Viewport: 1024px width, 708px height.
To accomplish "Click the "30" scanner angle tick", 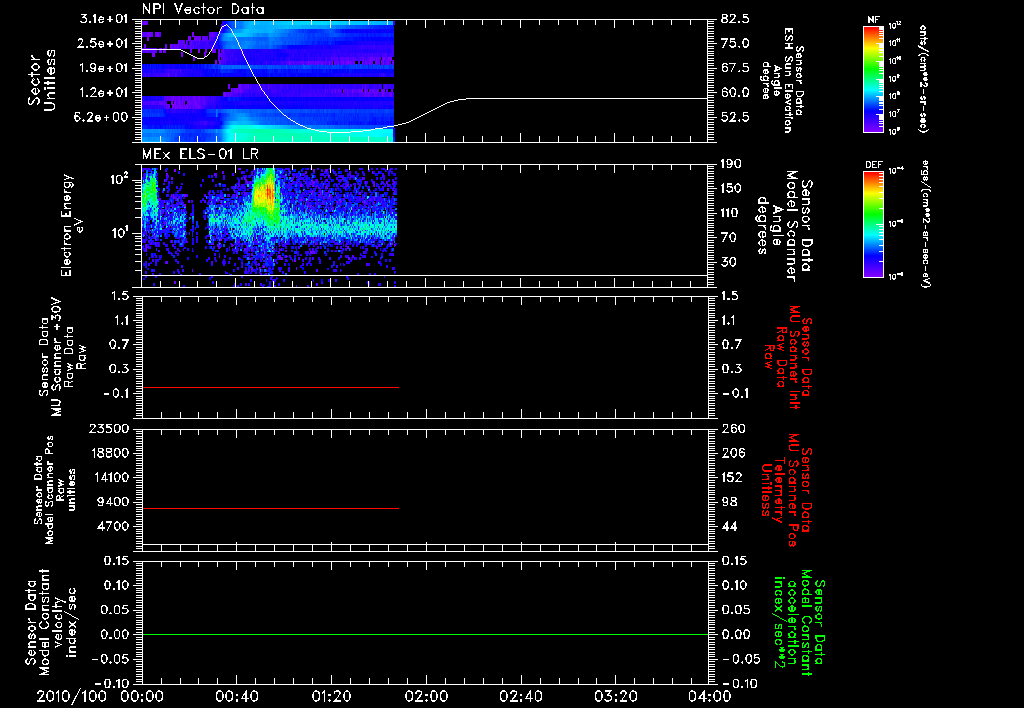I will [x=730, y=262].
